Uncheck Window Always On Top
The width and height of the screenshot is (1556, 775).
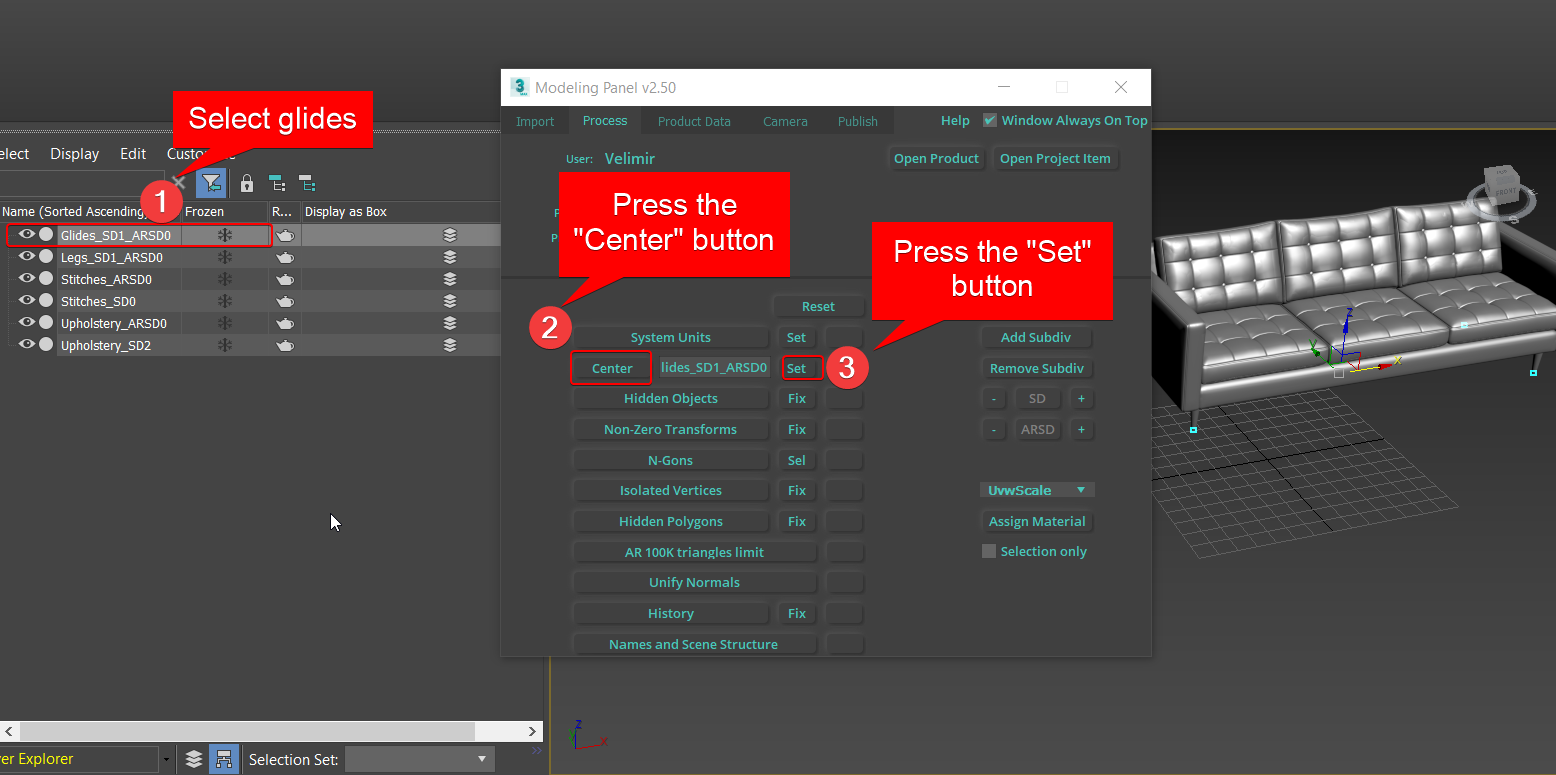point(990,120)
